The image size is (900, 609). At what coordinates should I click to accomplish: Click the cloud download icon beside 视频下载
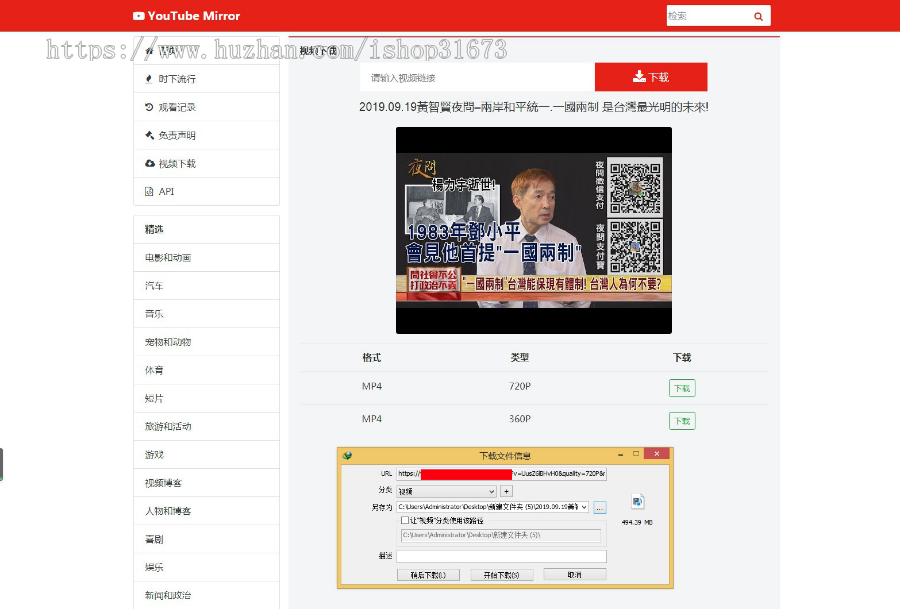point(148,162)
